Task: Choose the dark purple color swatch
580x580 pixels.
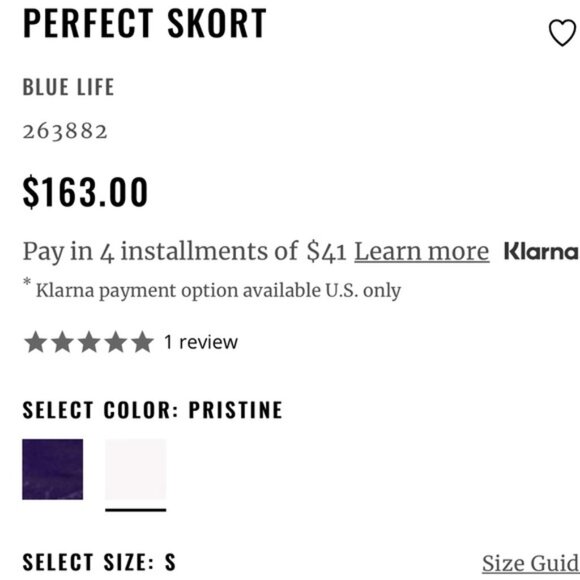Action: click(53, 469)
